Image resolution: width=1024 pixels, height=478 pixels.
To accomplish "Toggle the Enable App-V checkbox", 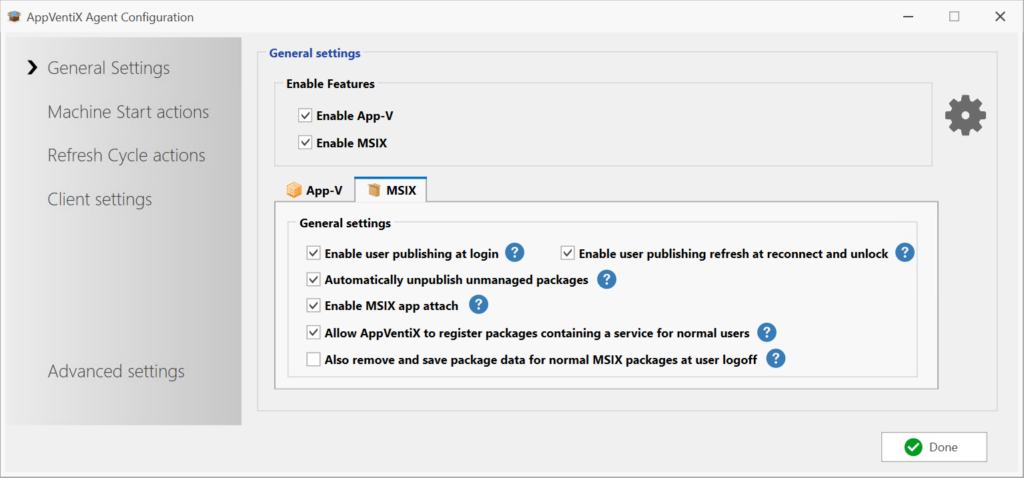I will click(x=306, y=116).
